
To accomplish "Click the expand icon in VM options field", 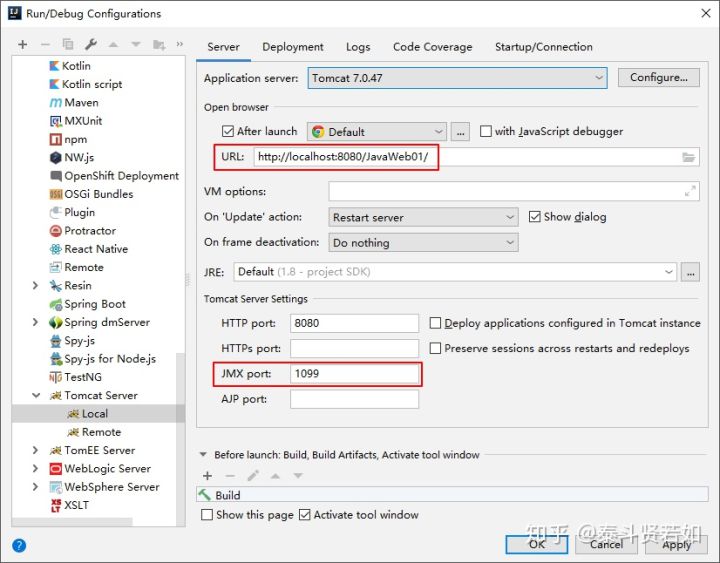I will pyautogui.click(x=690, y=191).
